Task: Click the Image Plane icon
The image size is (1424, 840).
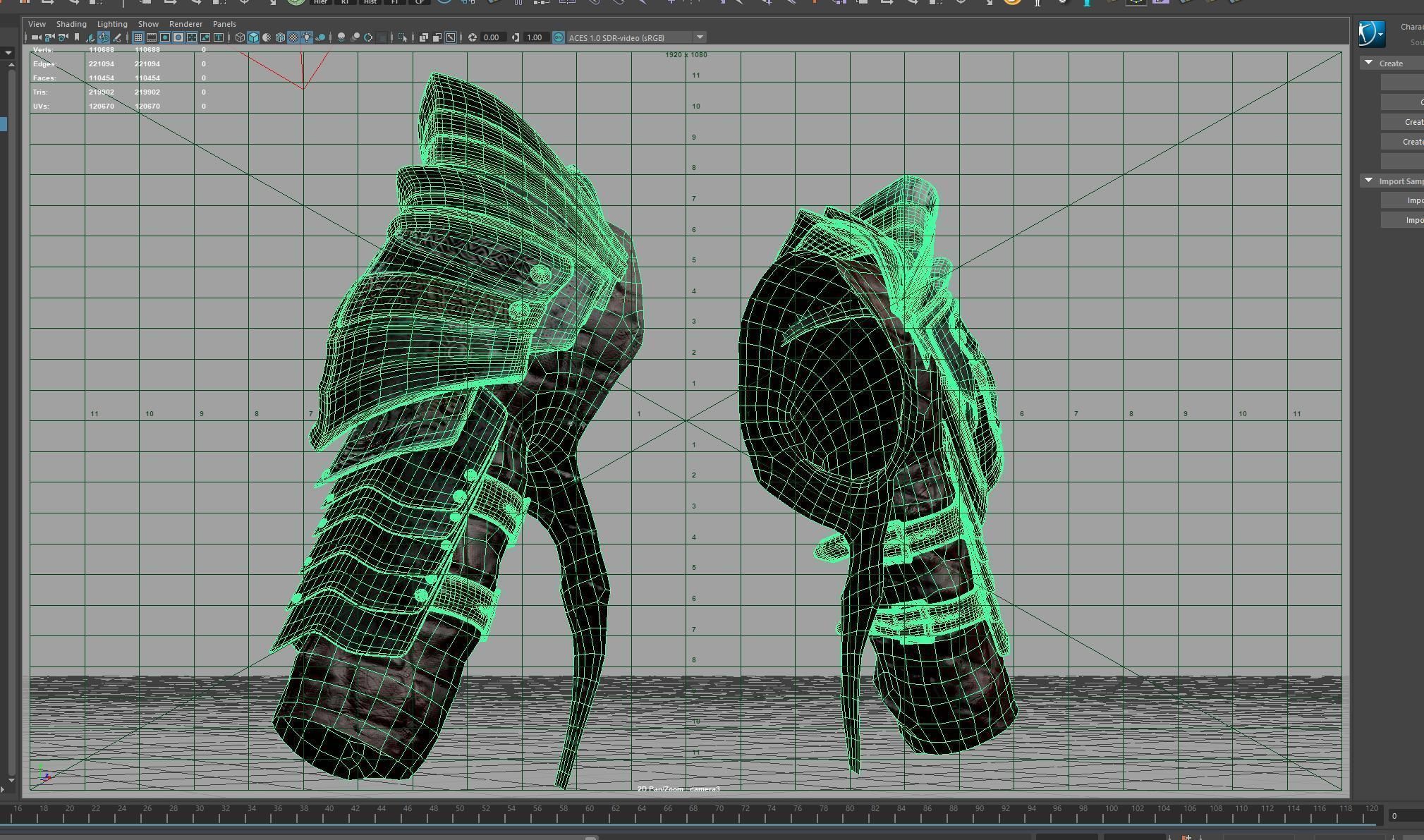Action: [x=90, y=37]
